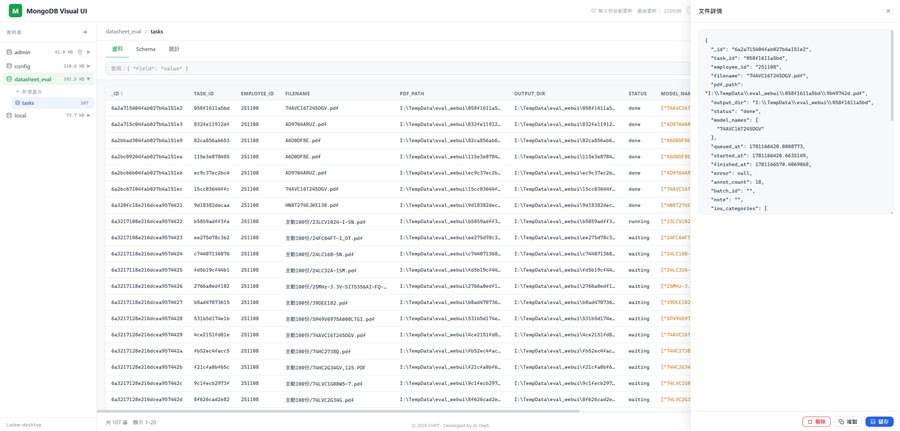The width and height of the screenshot is (900, 431).
Task: Click the local database icon
Action: (x=9, y=115)
